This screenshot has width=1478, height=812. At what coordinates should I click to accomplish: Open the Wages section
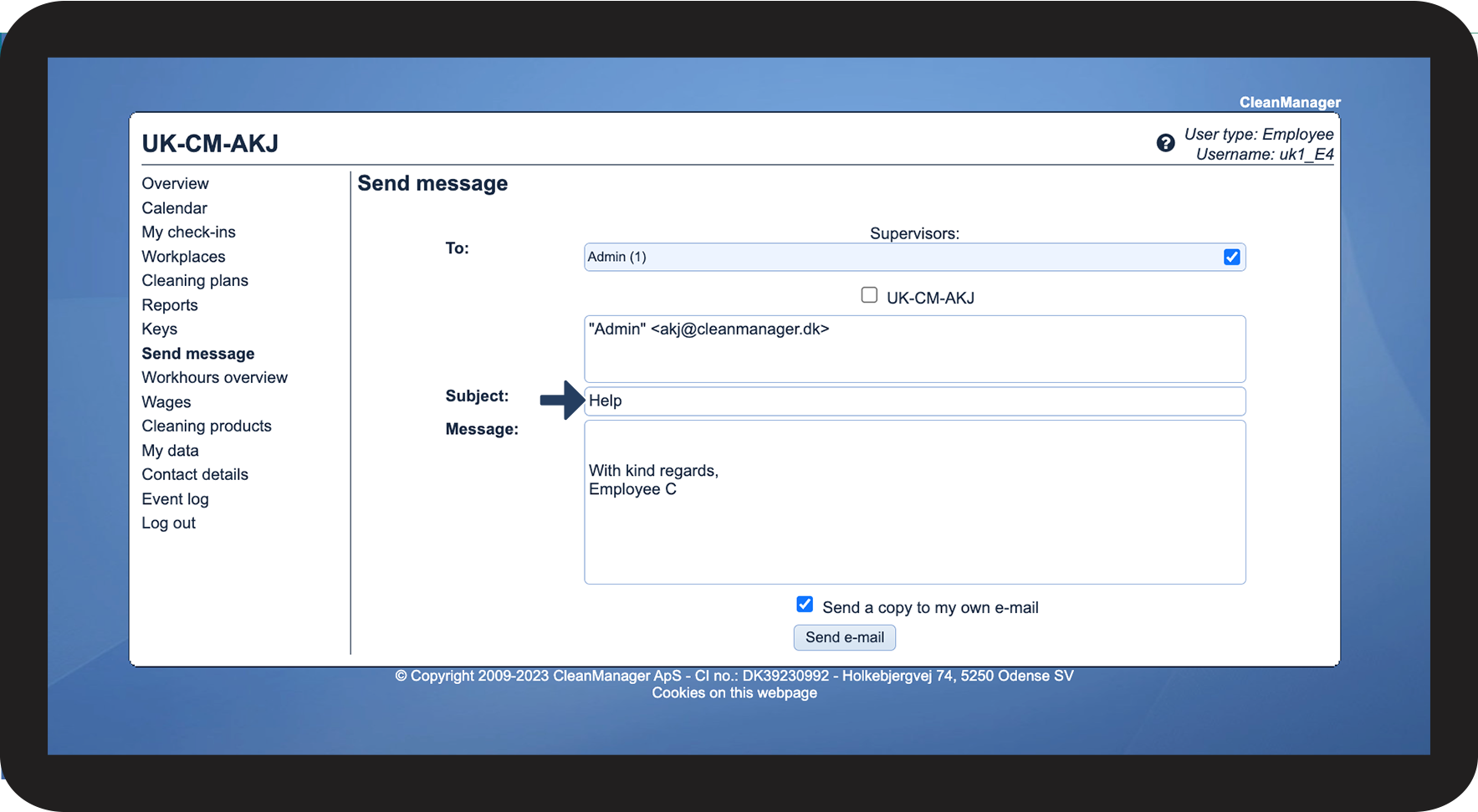(166, 402)
